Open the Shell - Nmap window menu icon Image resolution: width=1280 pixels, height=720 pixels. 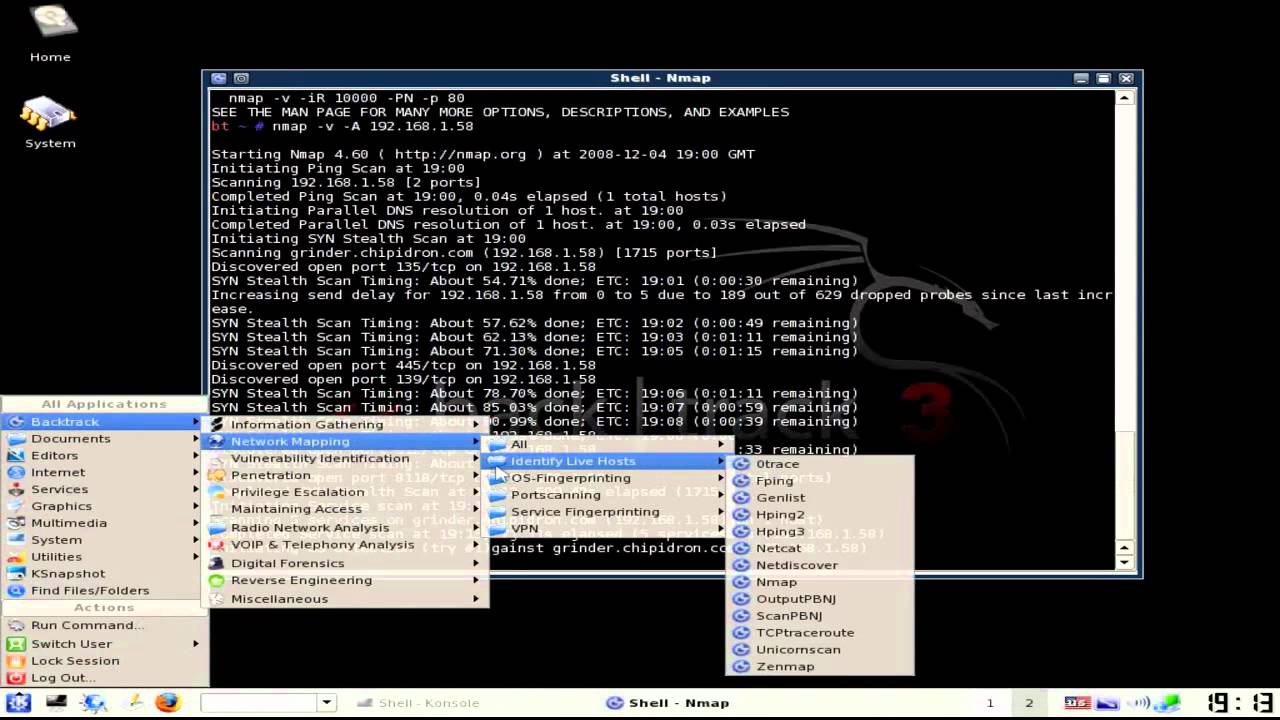(218, 78)
